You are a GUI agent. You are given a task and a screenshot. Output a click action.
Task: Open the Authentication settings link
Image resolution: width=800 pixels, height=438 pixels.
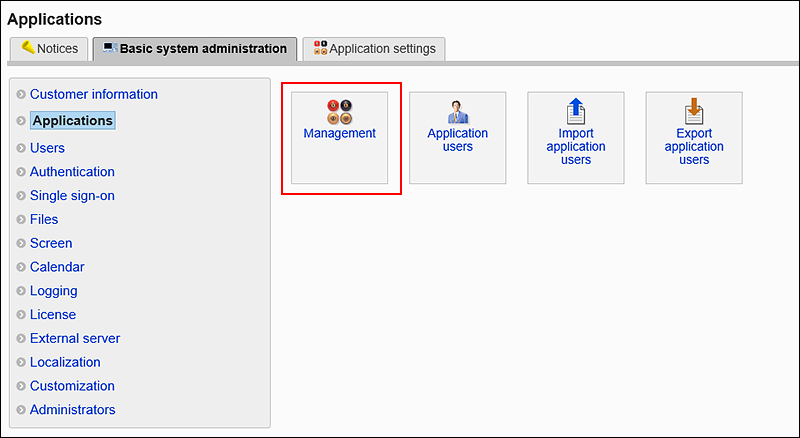pos(72,172)
